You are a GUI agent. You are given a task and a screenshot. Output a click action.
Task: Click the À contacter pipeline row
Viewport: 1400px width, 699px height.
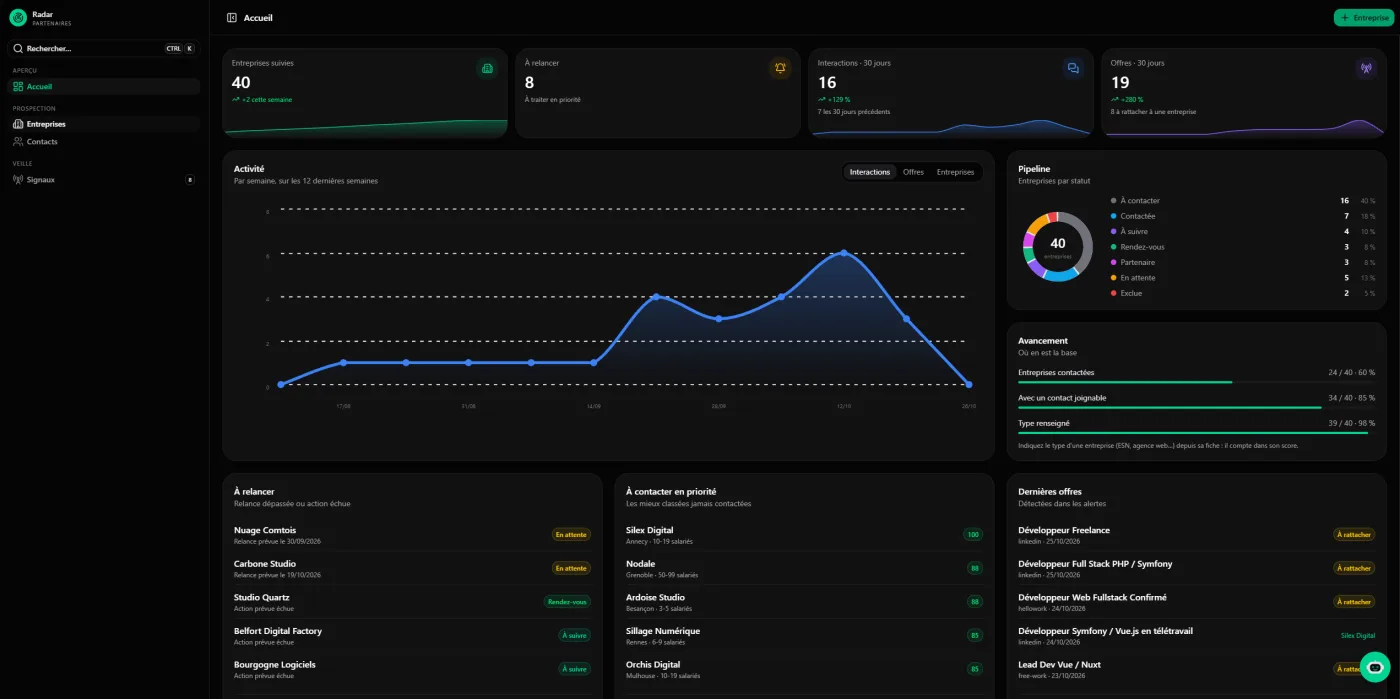point(1243,201)
